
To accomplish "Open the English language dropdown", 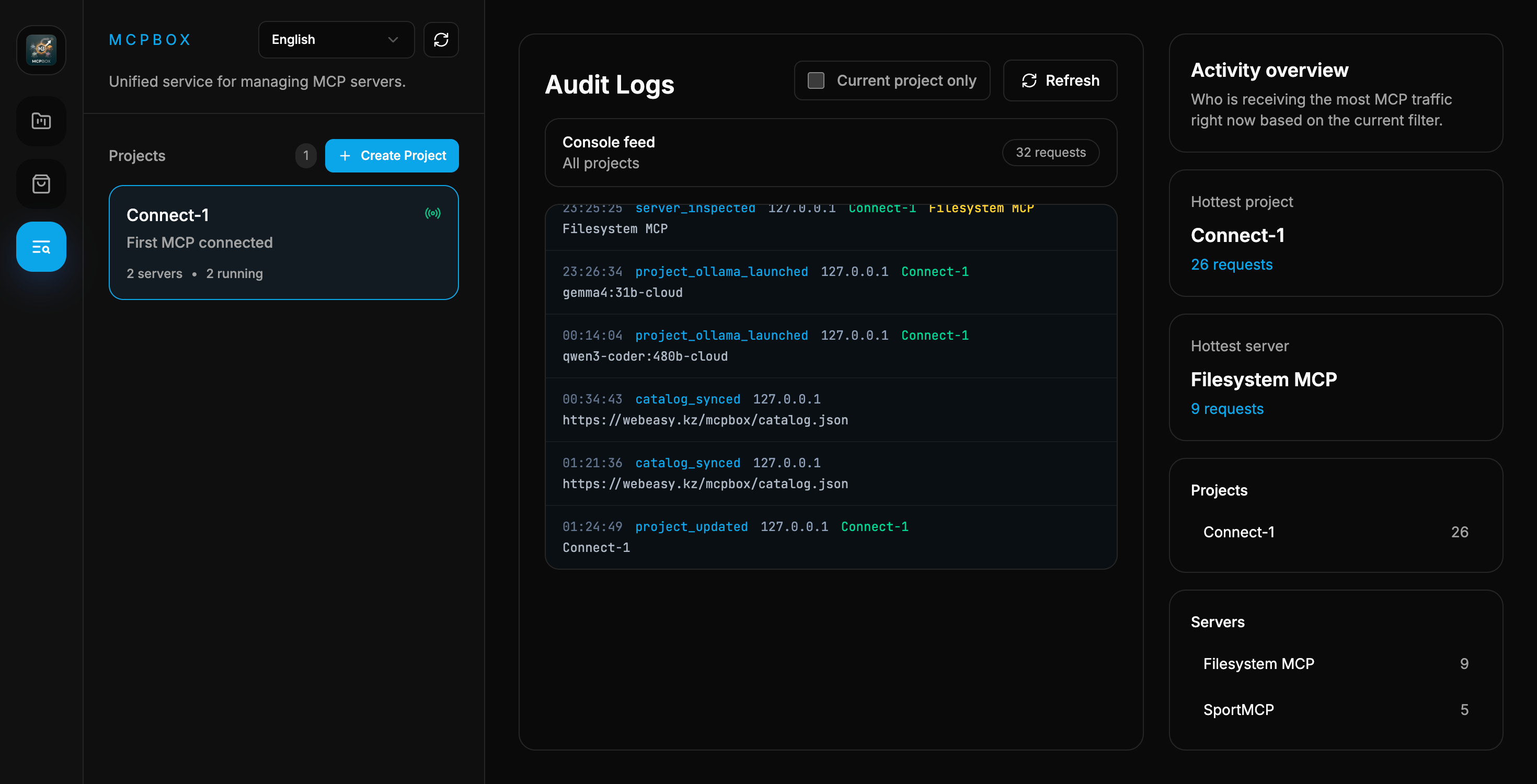I will click(336, 39).
